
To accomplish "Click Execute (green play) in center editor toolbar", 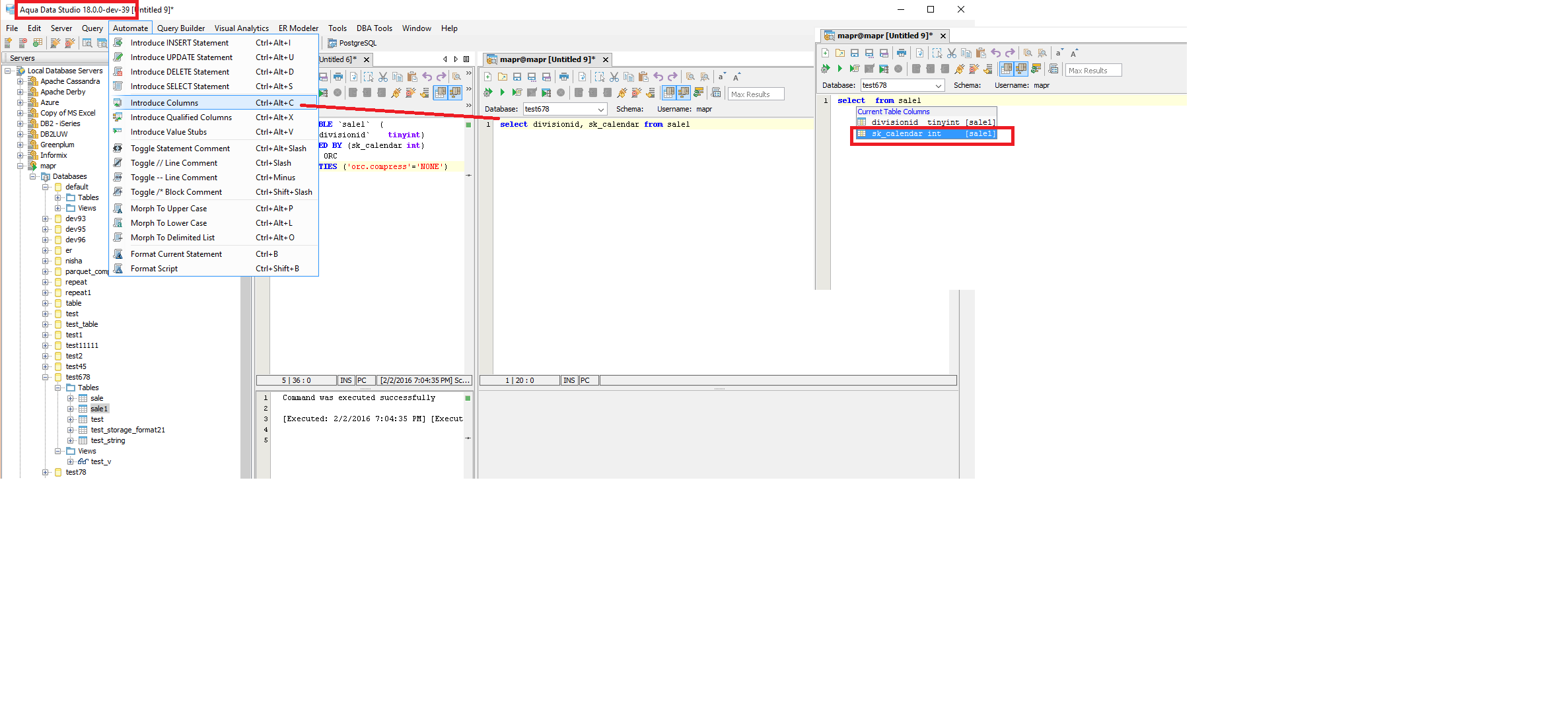I will (x=503, y=93).
